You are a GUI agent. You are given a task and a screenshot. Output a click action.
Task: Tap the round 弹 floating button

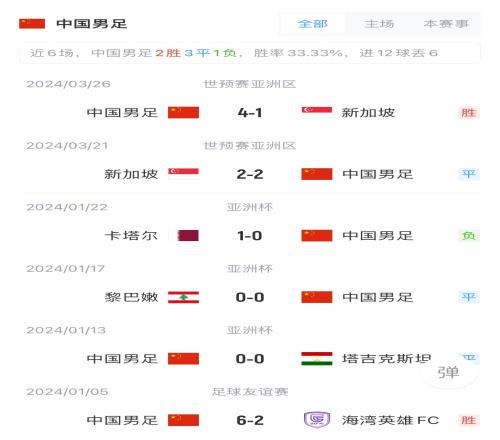[448, 372]
